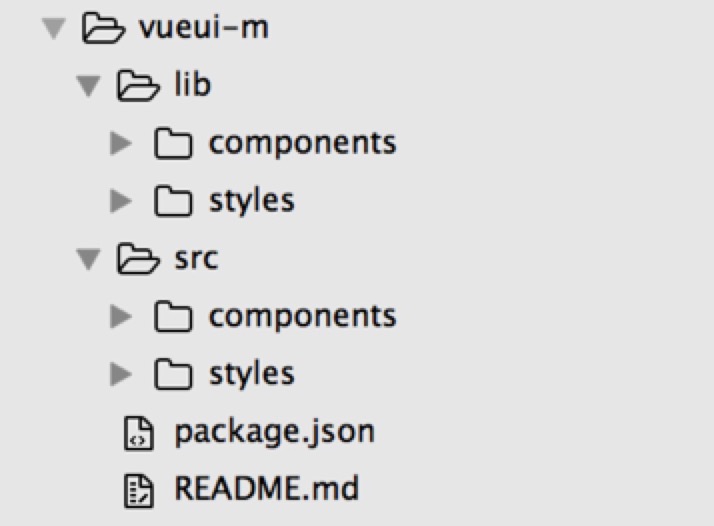
Task: Expand the styles folder inside src
Action: 121,375
